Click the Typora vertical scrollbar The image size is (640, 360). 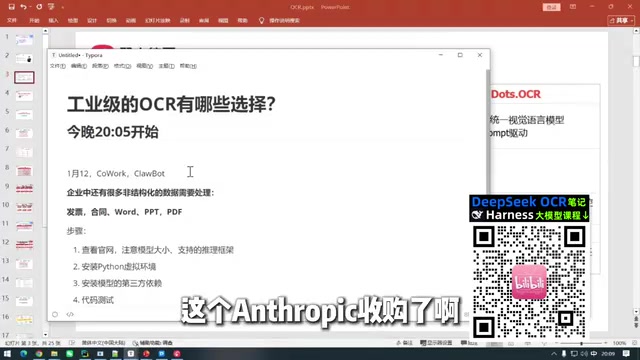tap(487, 131)
